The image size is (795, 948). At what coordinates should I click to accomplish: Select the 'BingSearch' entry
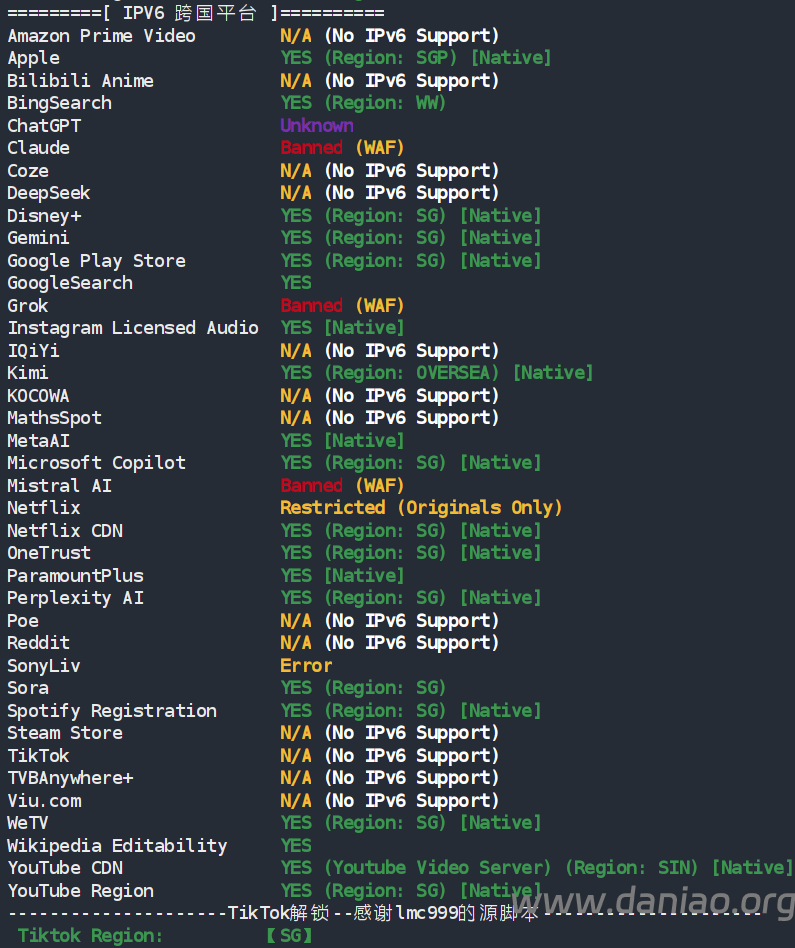click(x=59, y=103)
